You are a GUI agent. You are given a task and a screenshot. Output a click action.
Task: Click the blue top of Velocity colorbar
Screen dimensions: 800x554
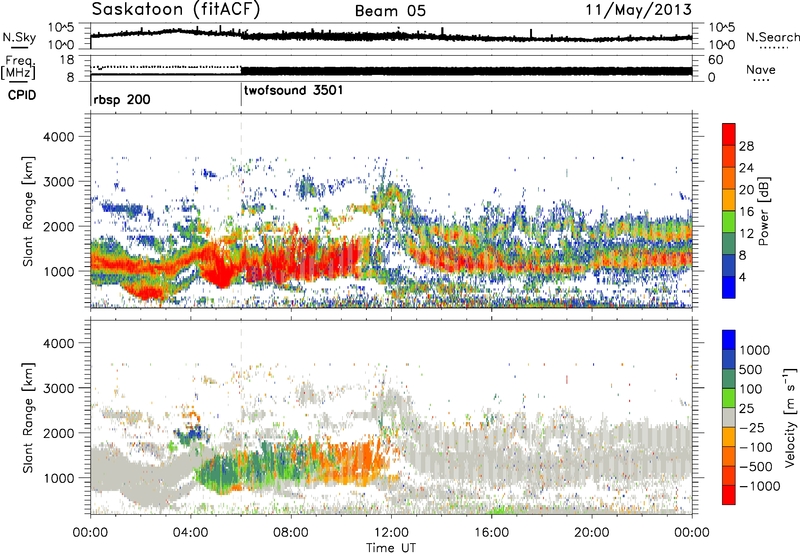(x=729, y=340)
